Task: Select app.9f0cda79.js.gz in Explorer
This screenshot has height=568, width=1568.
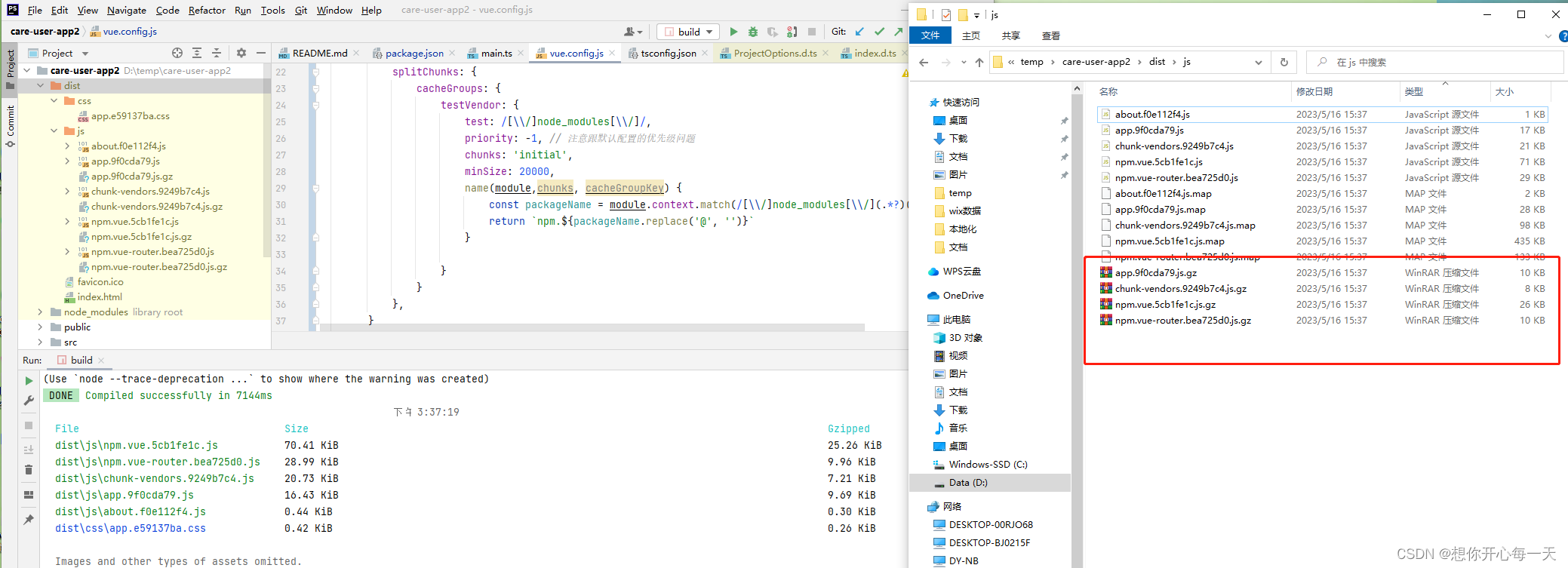Action: click(1156, 273)
